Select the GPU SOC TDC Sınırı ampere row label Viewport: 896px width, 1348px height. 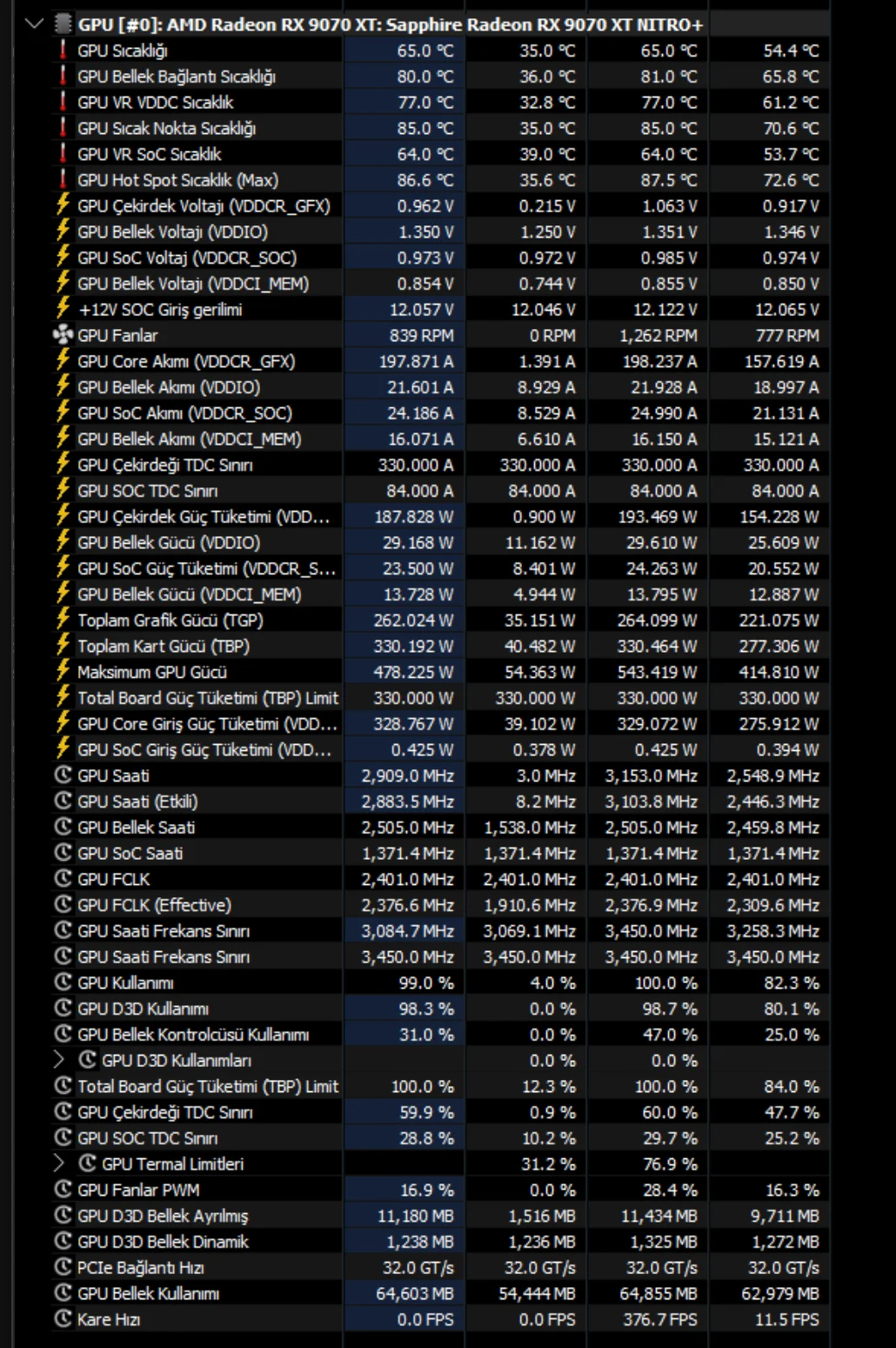tap(148, 491)
